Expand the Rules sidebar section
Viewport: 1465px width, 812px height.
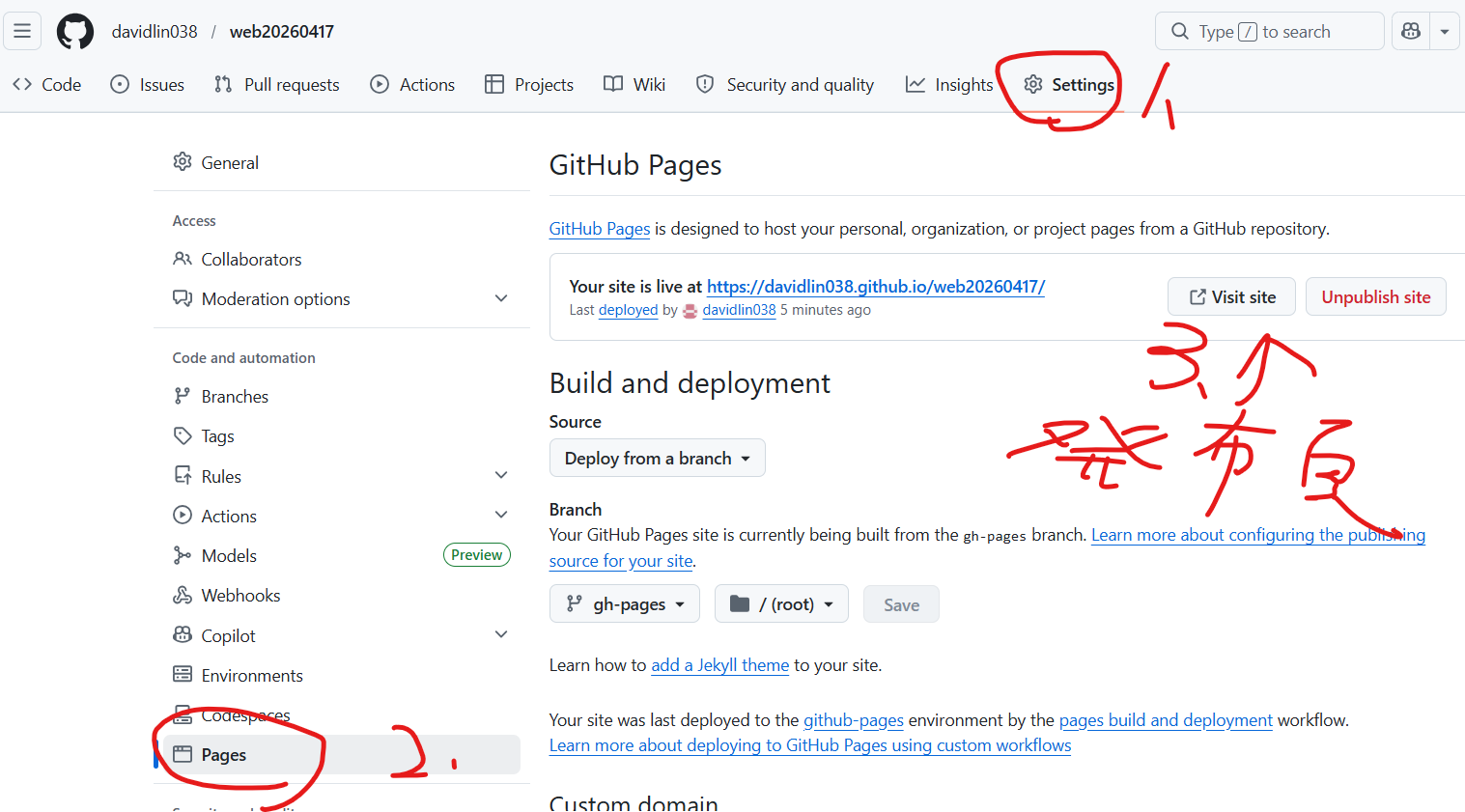500,476
